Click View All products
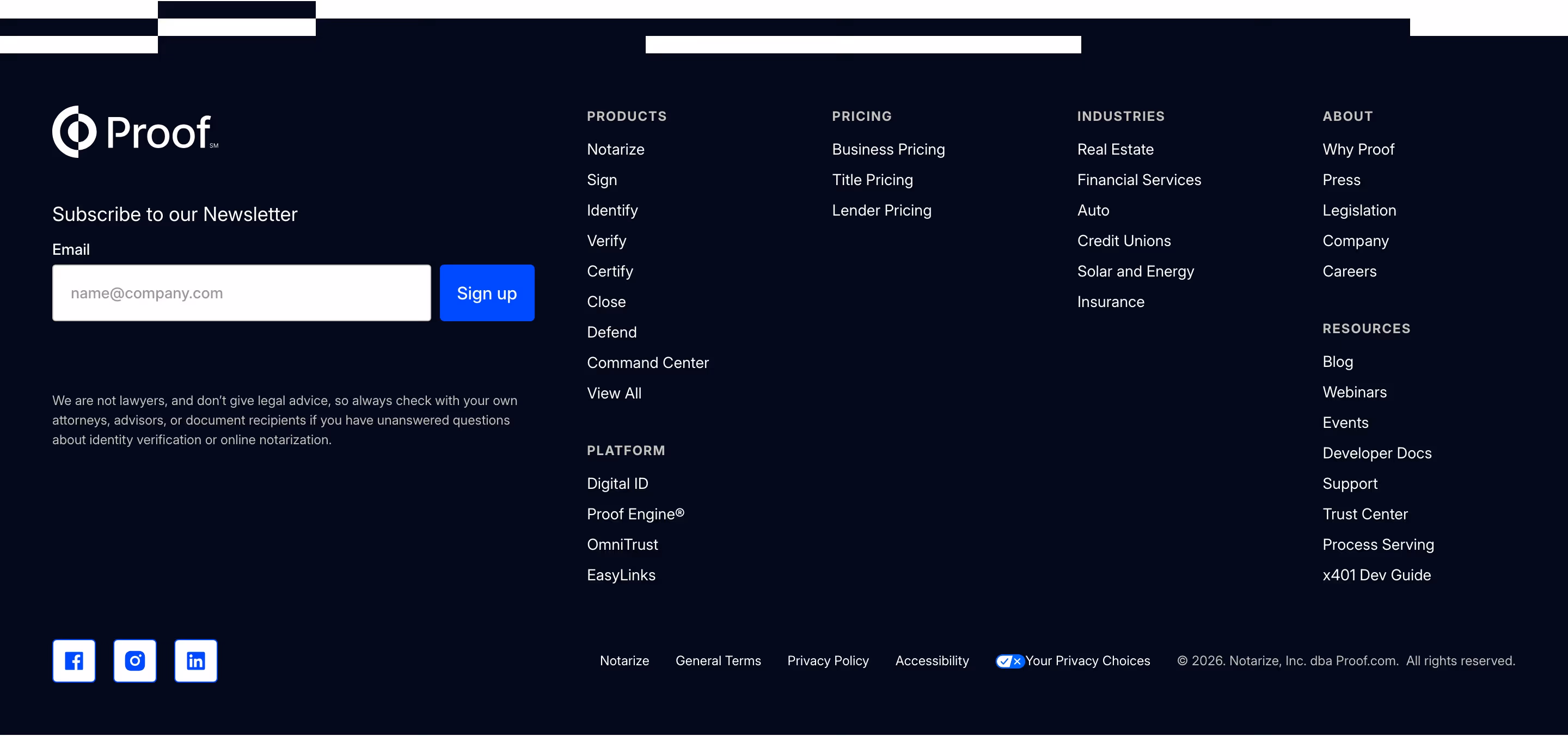Screen dimensions: 1568x736 click(614, 392)
